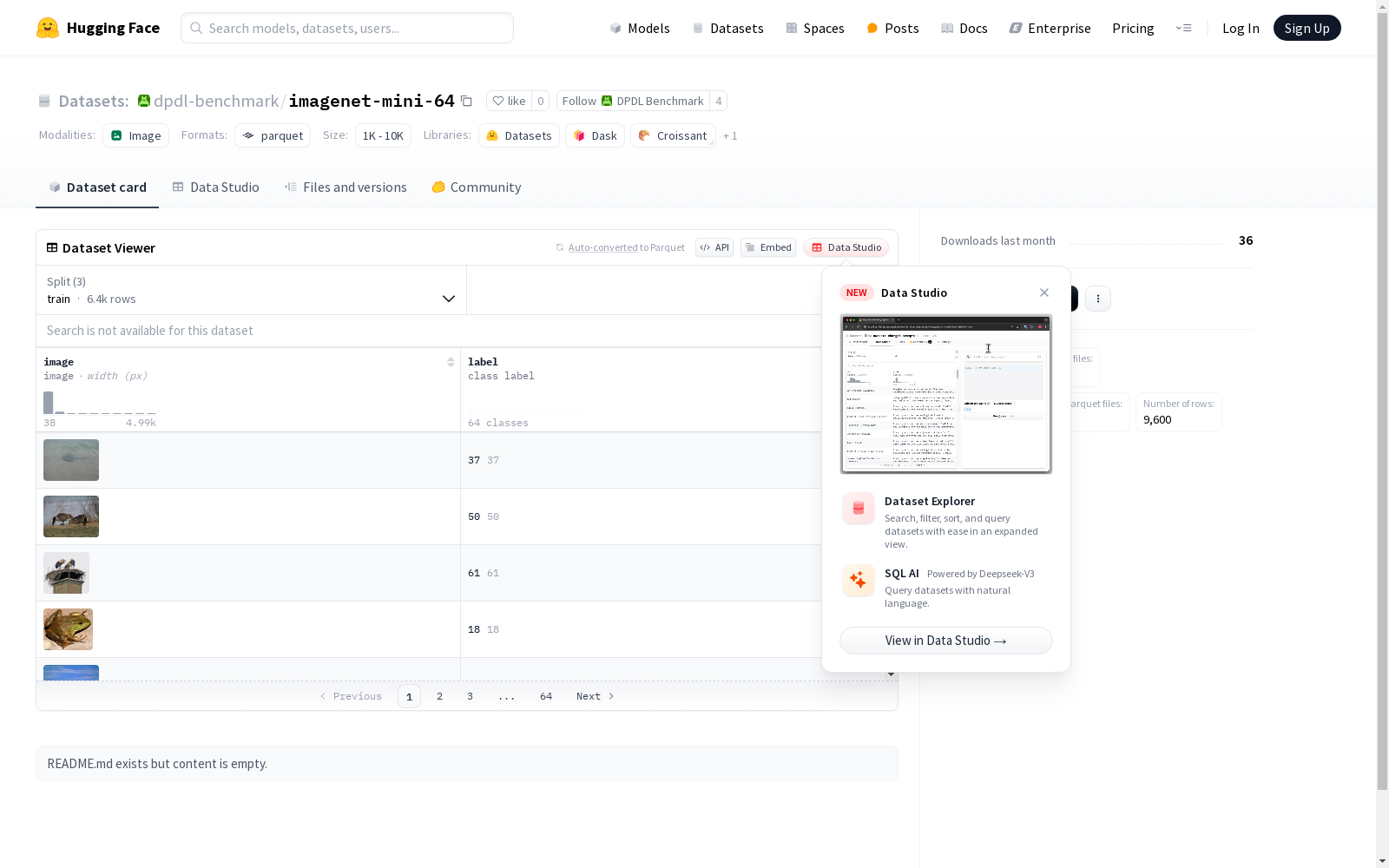Click the Data Studio preview screenshot
The height and width of the screenshot is (868, 1389).
(x=946, y=394)
